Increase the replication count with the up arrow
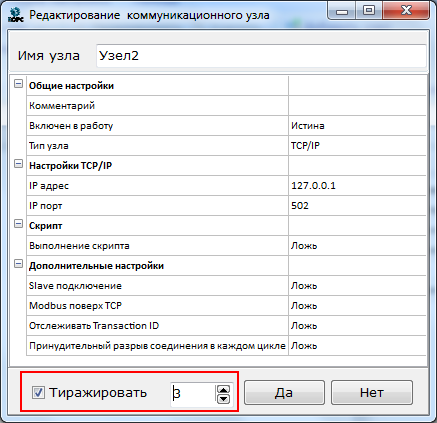Screen dimensions: 437x423 pos(223,389)
